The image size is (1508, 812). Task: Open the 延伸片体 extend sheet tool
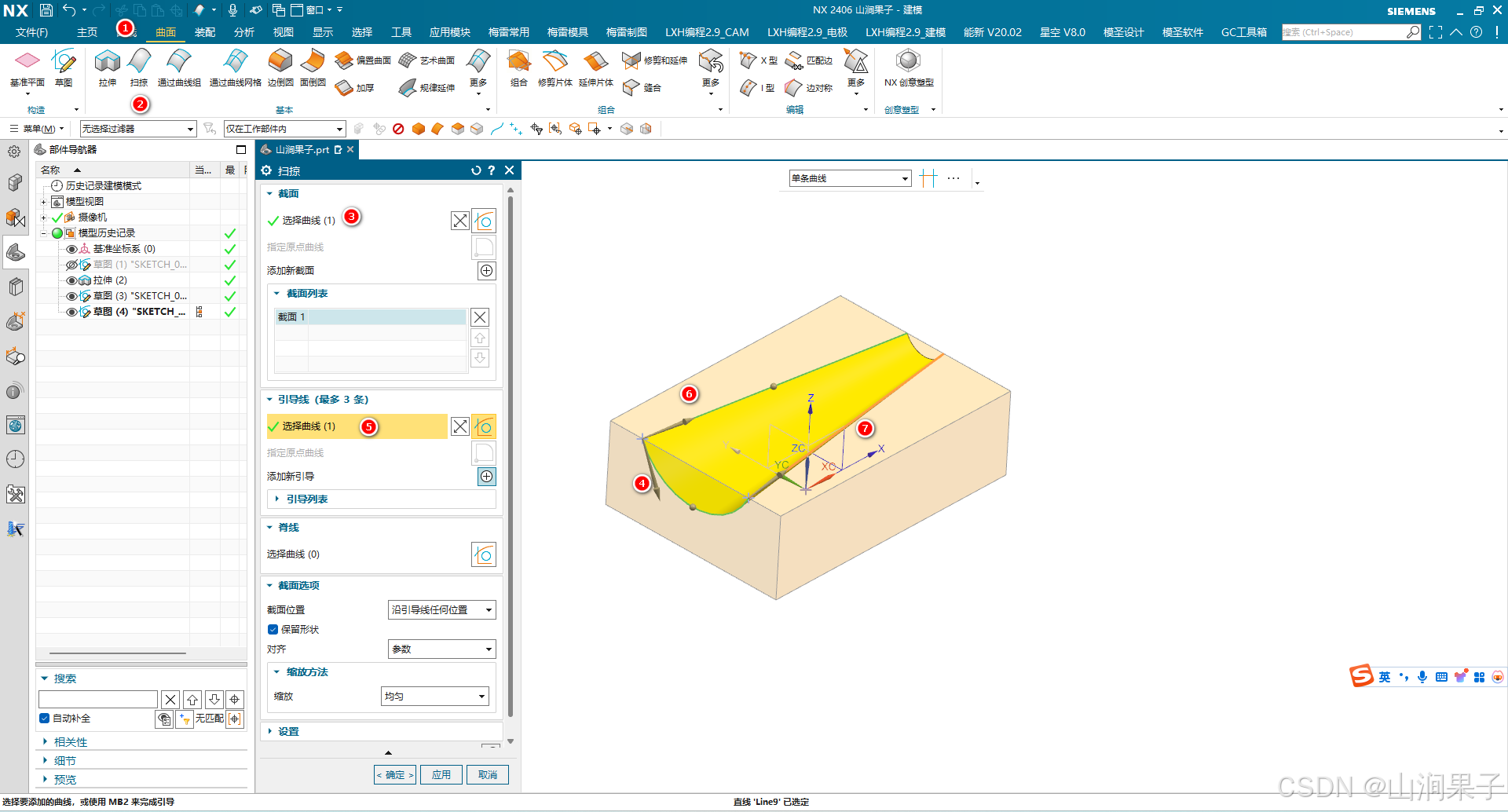pos(596,67)
